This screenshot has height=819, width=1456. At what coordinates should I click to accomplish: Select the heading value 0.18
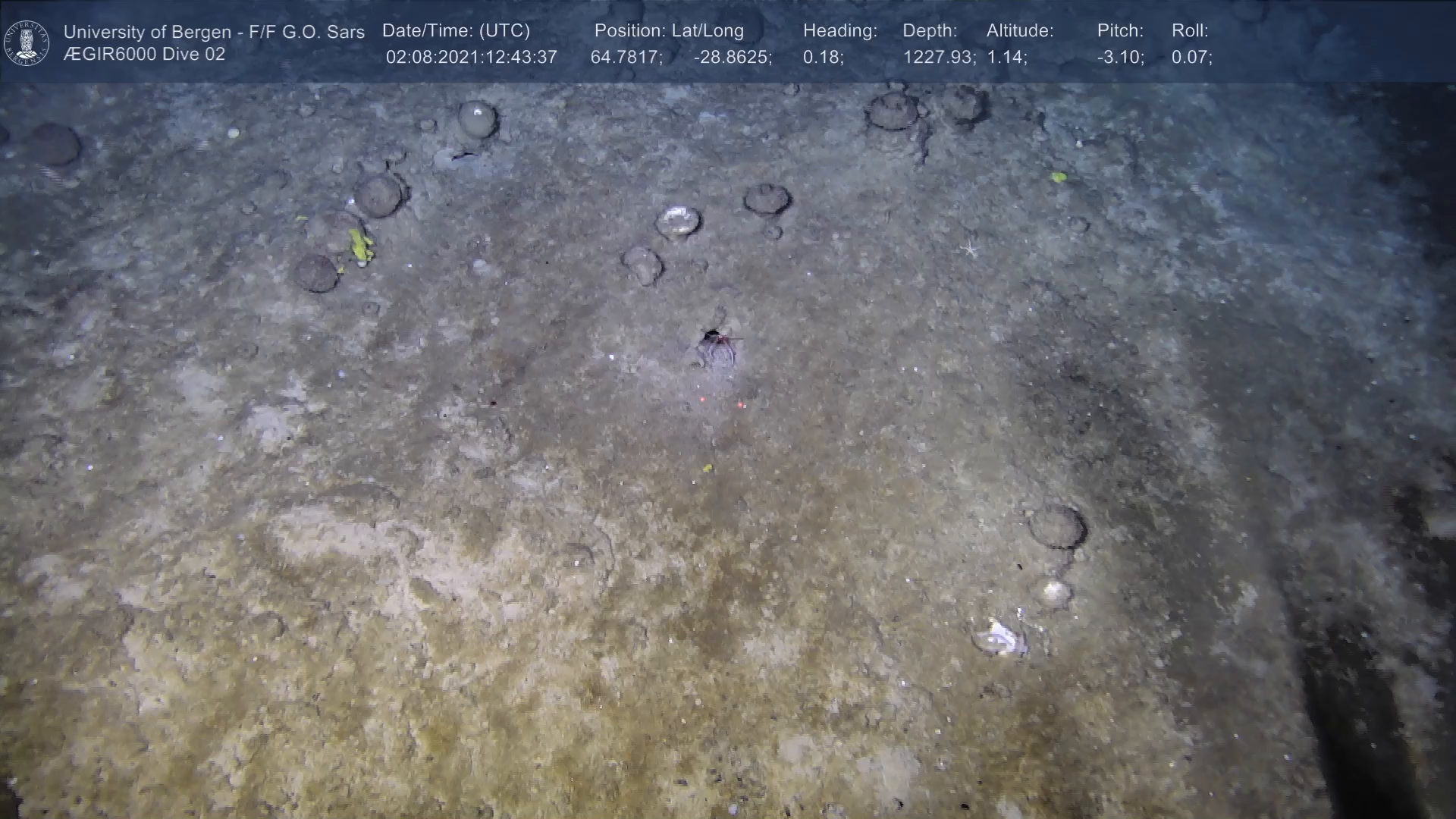tap(823, 57)
